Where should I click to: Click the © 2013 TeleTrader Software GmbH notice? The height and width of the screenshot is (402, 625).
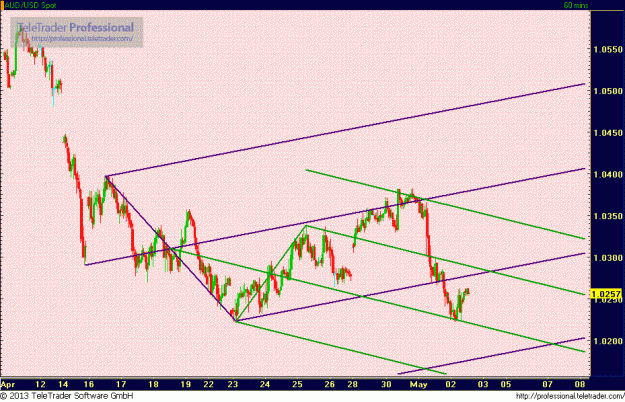tap(67, 396)
